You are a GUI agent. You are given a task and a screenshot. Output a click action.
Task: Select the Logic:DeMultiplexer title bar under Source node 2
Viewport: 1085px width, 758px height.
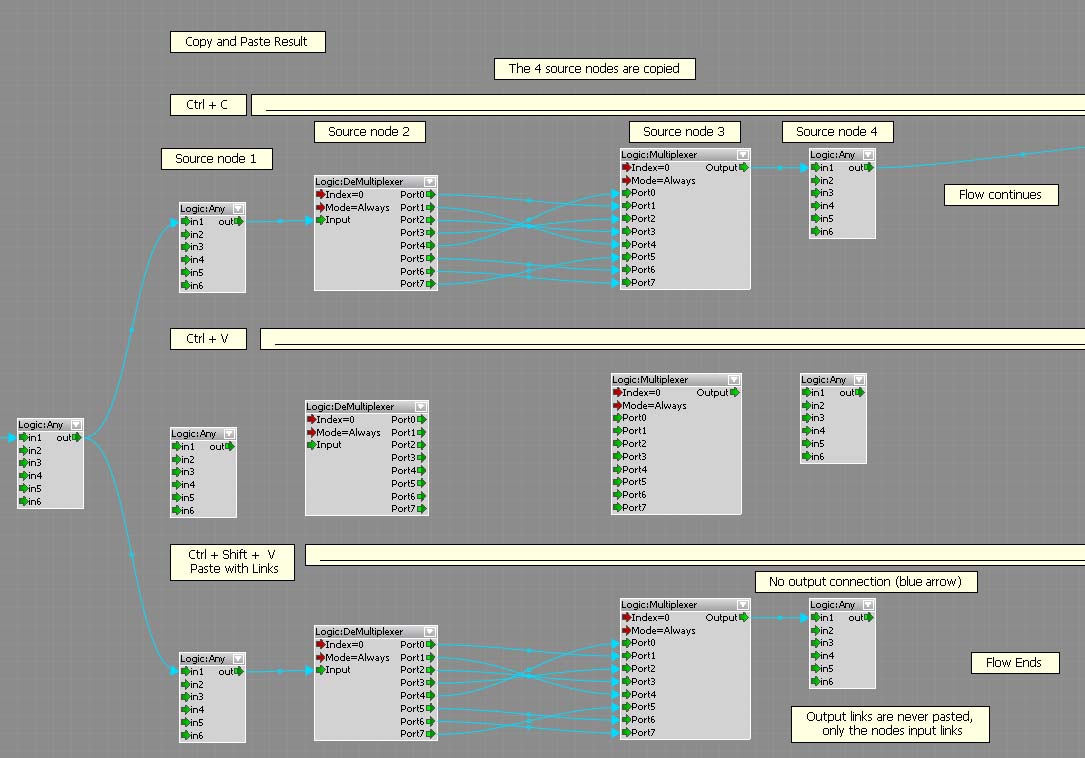376,181
